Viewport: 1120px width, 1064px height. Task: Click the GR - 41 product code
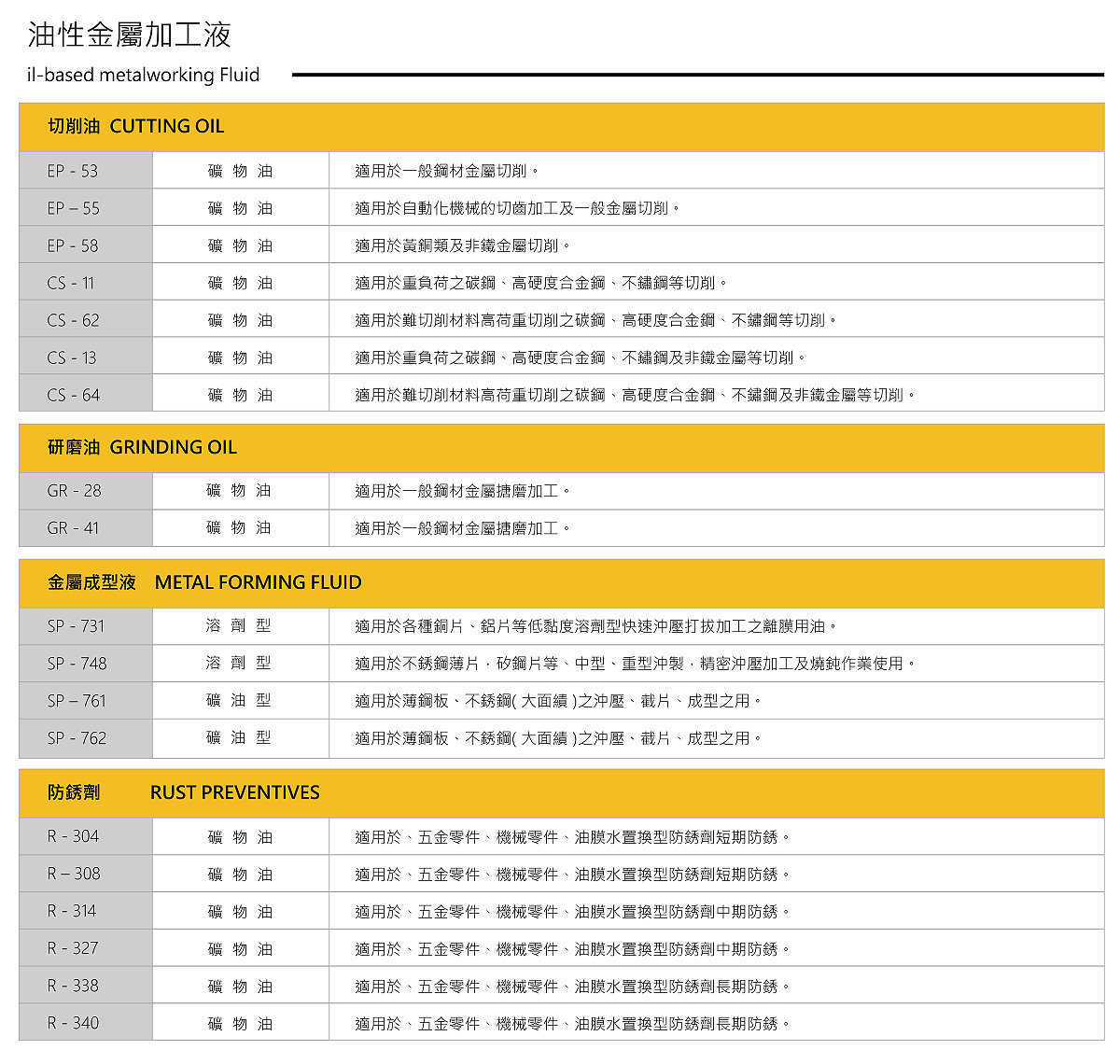(x=73, y=527)
